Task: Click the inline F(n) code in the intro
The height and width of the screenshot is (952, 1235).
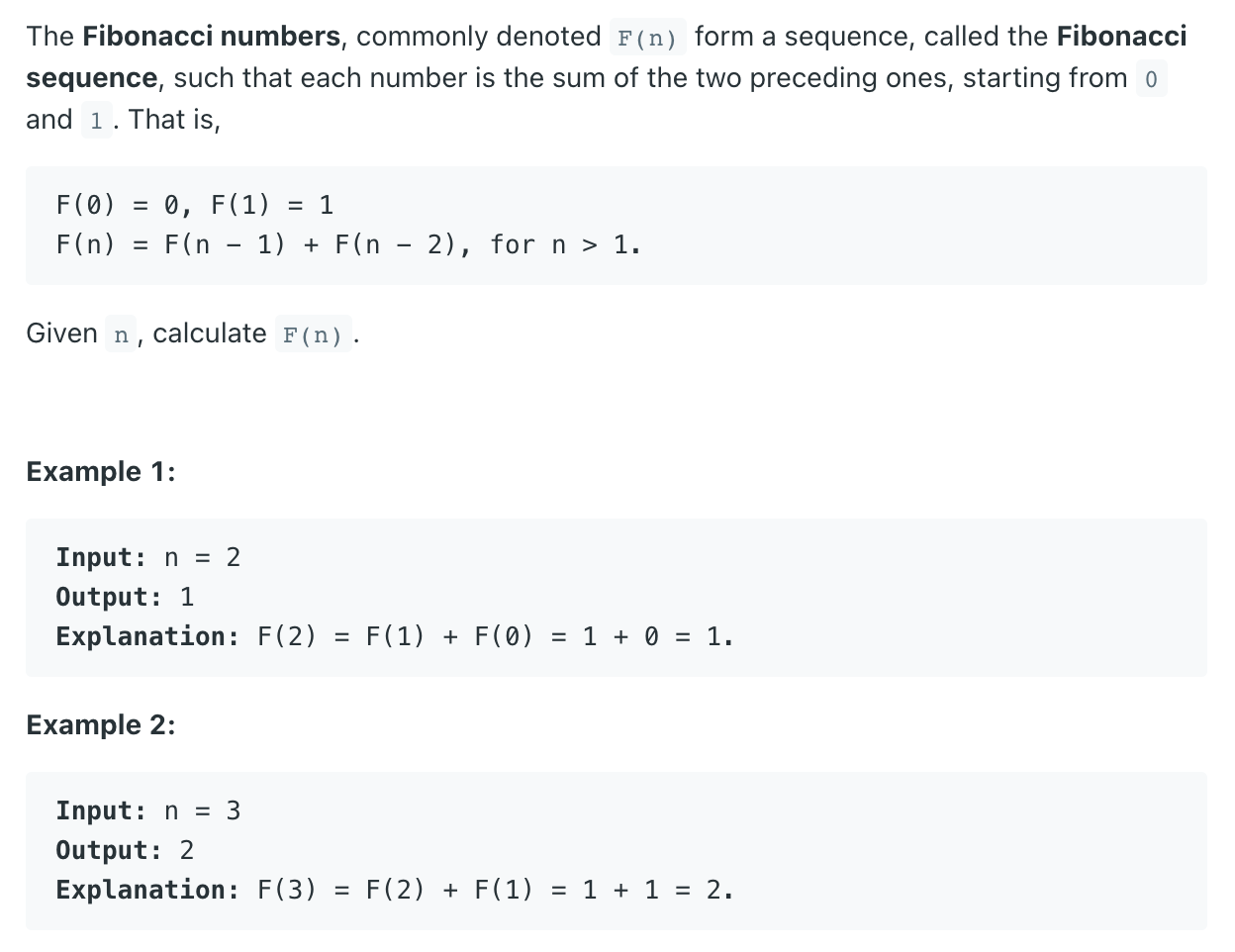Action: [x=647, y=38]
